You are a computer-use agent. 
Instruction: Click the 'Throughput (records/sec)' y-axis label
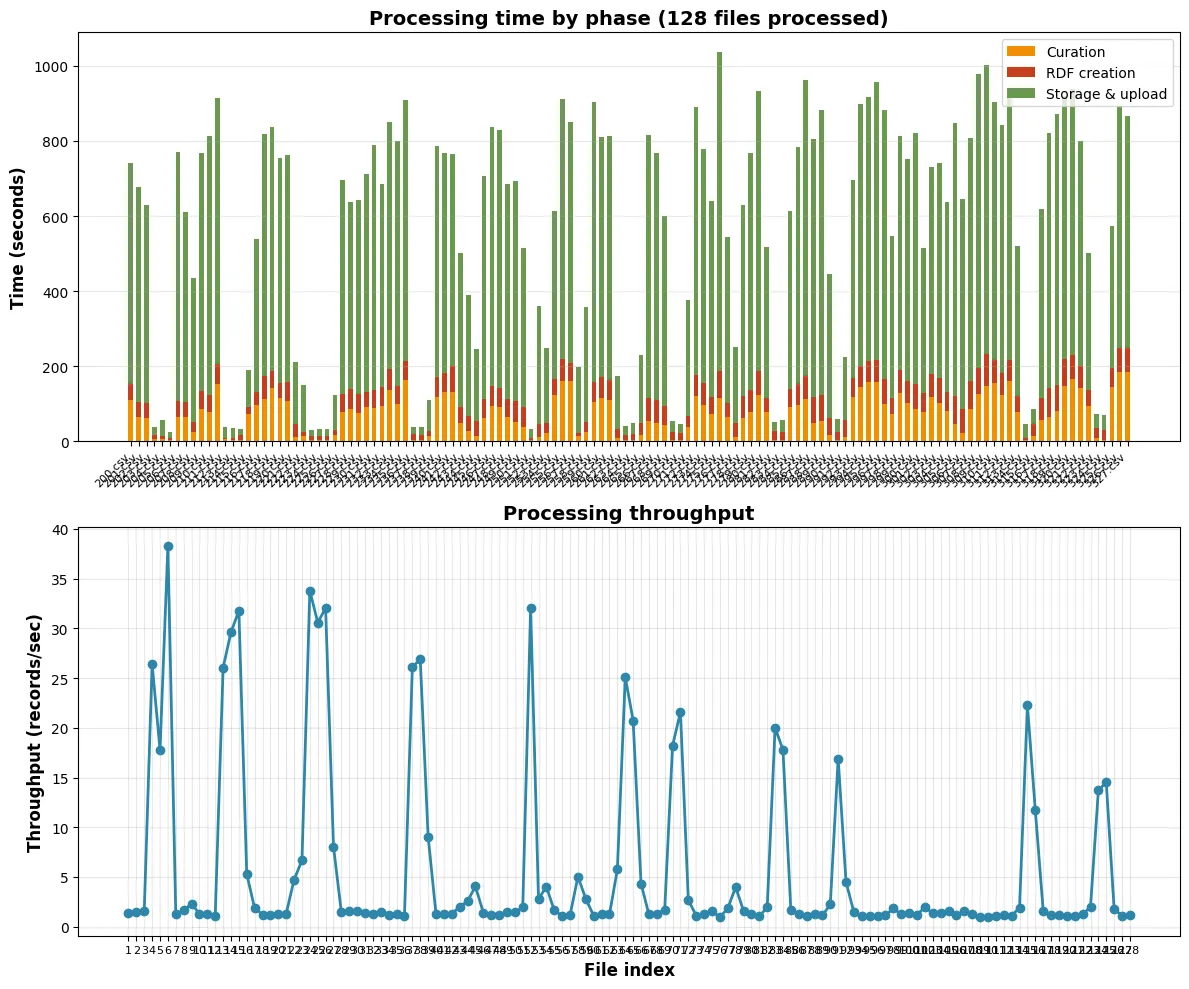36,732
